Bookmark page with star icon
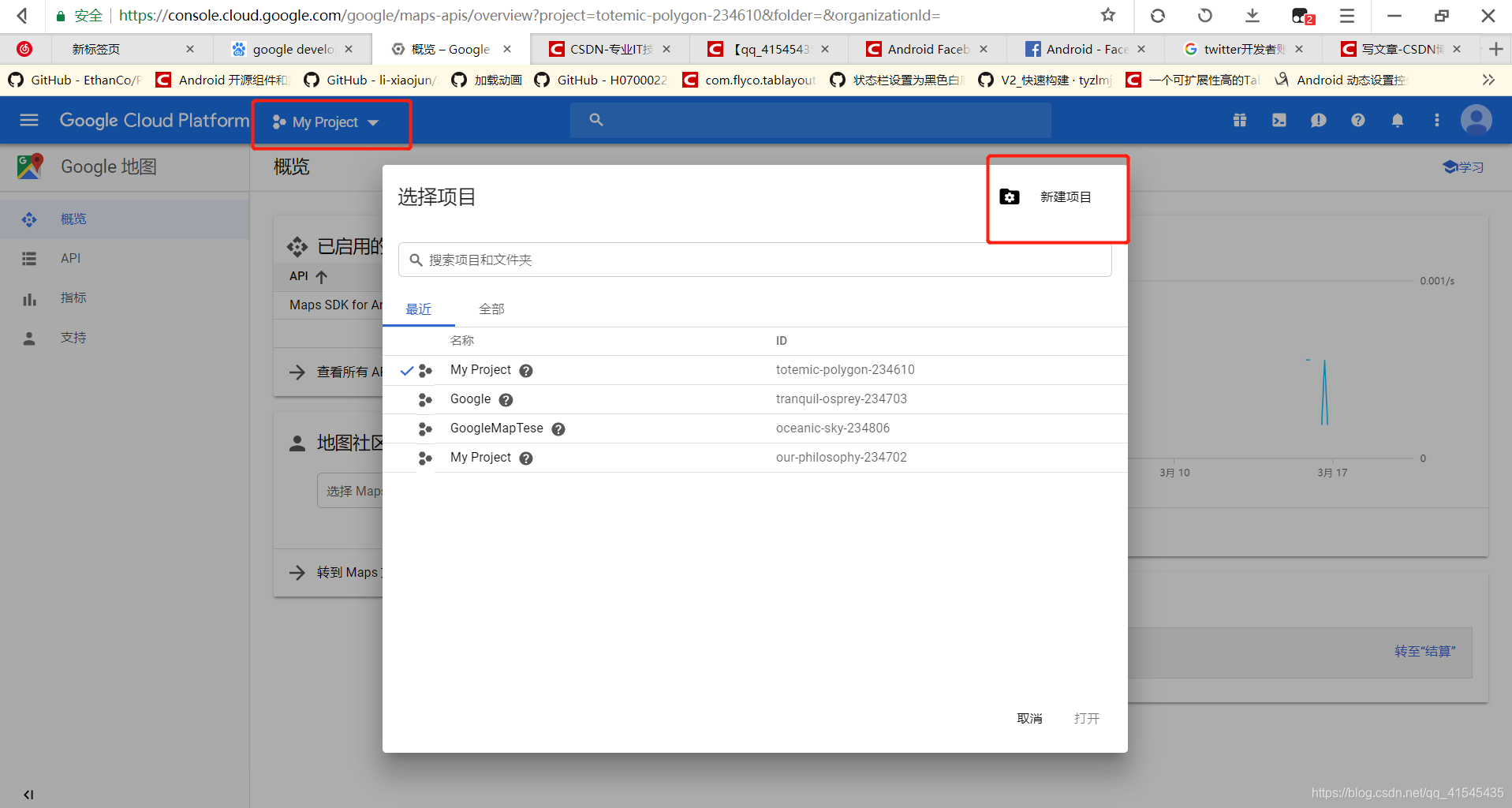 (x=1108, y=15)
